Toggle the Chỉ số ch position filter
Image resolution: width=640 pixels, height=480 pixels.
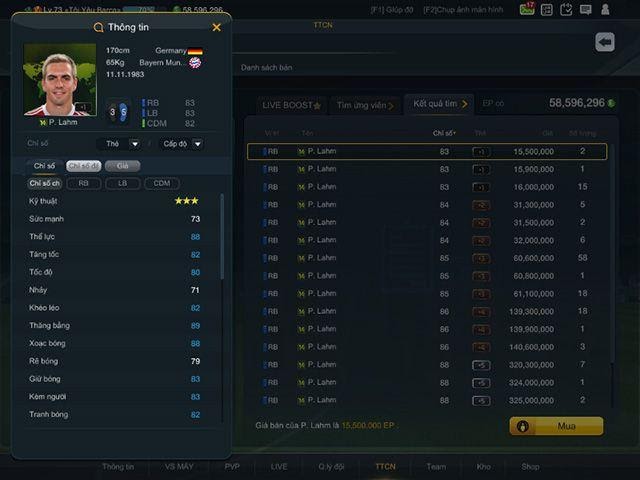[44, 183]
